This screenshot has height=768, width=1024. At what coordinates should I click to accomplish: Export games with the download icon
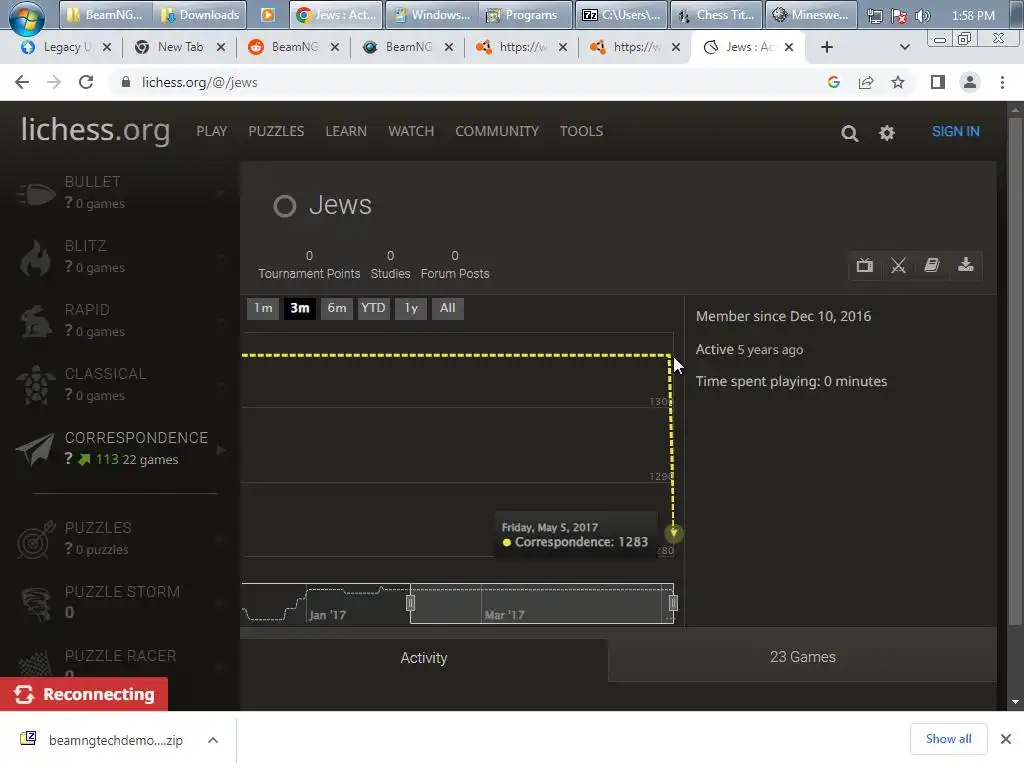pos(965,265)
